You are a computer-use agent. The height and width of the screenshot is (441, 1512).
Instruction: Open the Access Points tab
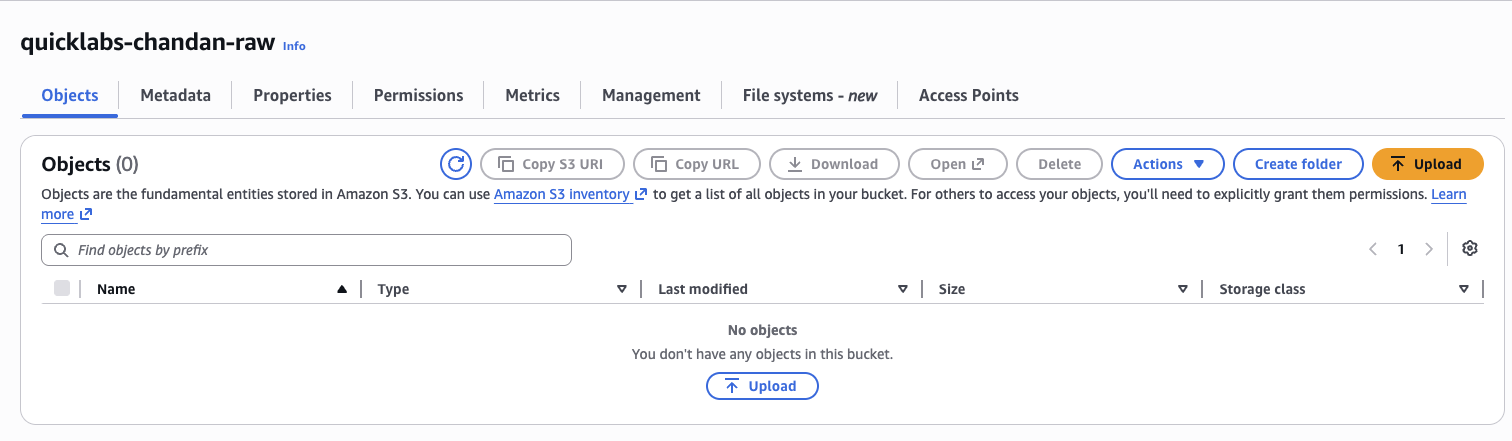pos(969,96)
